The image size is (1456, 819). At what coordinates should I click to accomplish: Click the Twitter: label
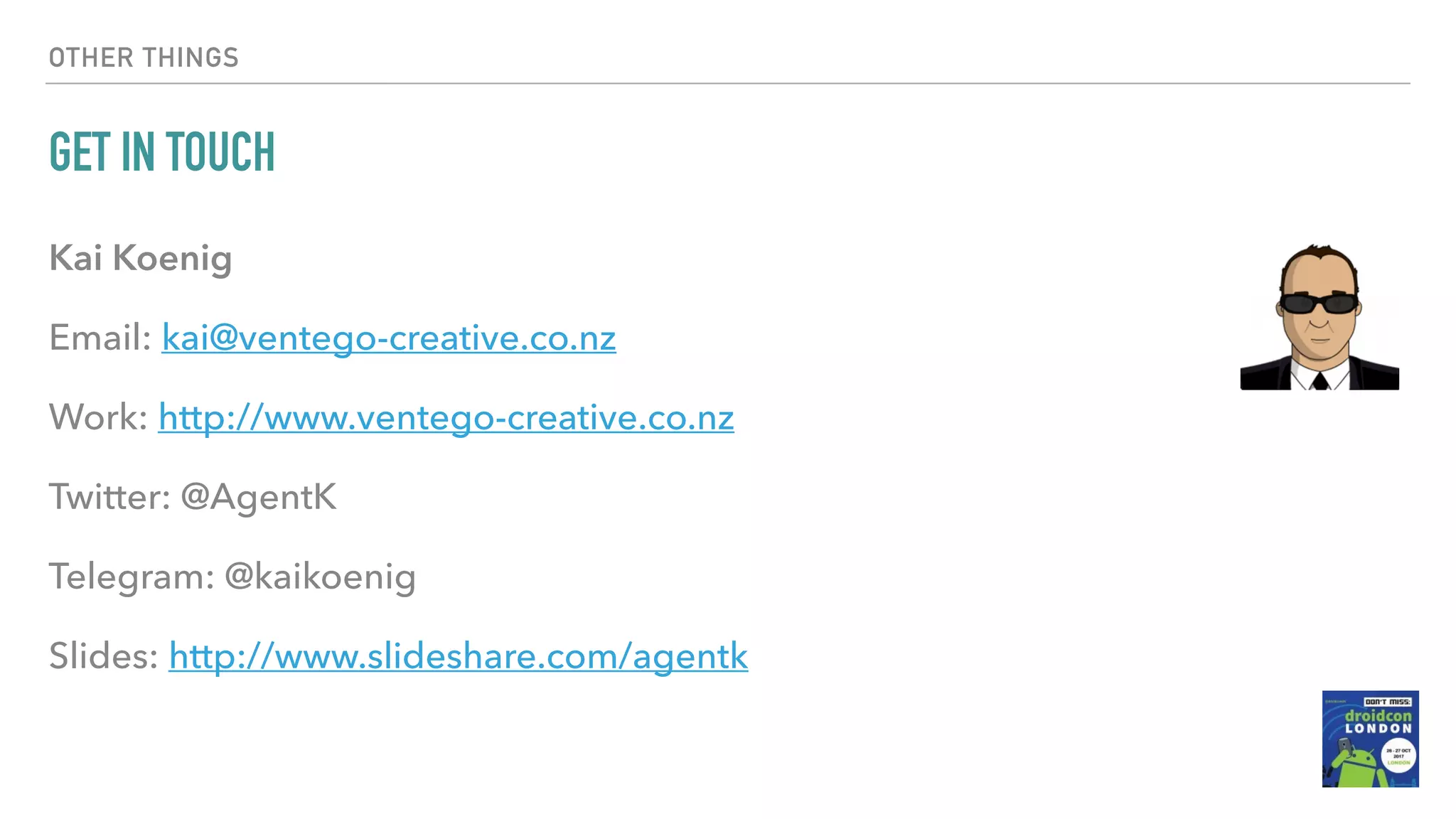coord(109,496)
